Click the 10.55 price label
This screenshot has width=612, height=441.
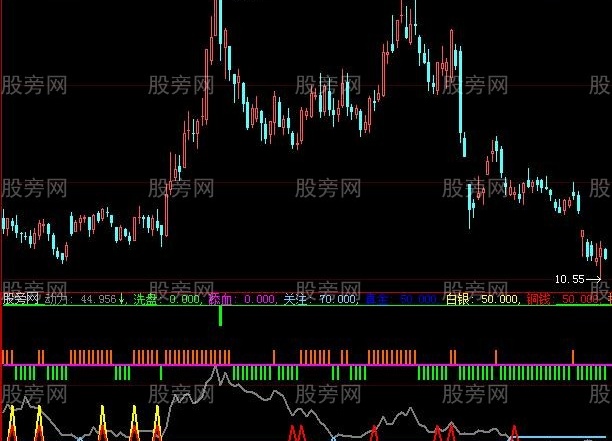(570, 279)
